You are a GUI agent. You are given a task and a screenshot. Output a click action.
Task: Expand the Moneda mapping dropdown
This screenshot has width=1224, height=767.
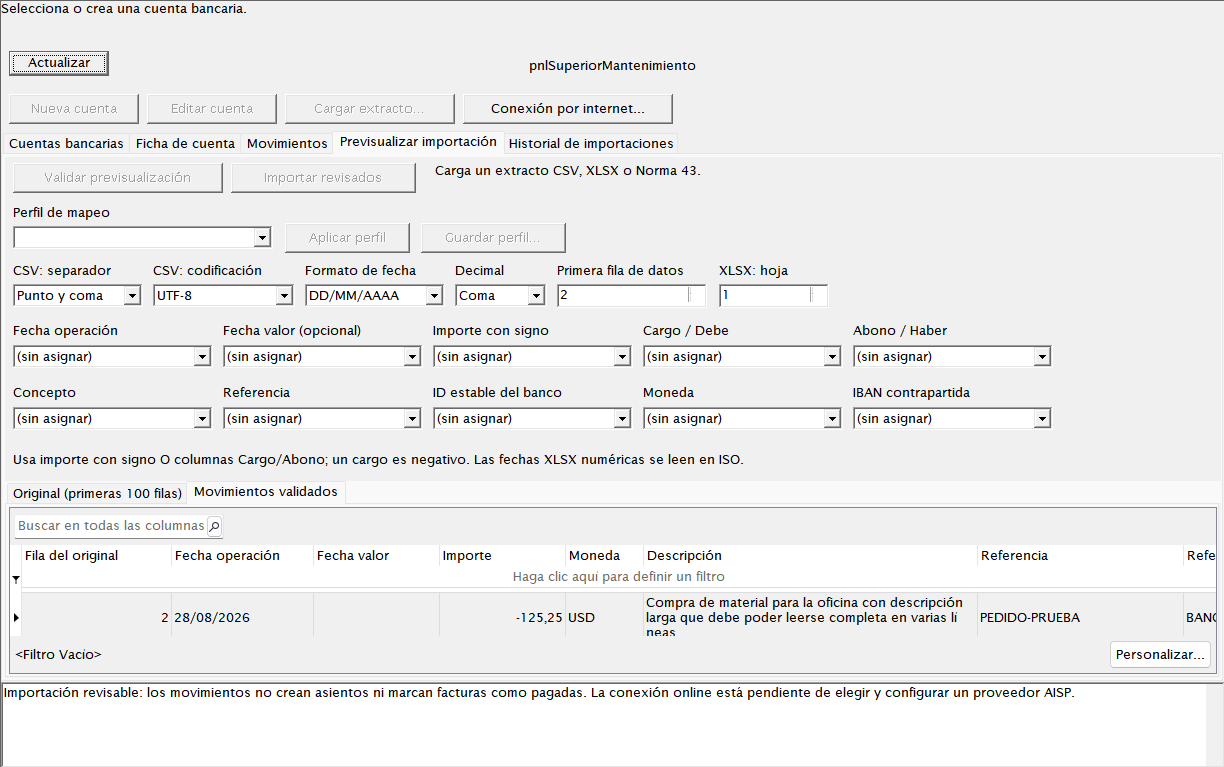(x=832, y=419)
